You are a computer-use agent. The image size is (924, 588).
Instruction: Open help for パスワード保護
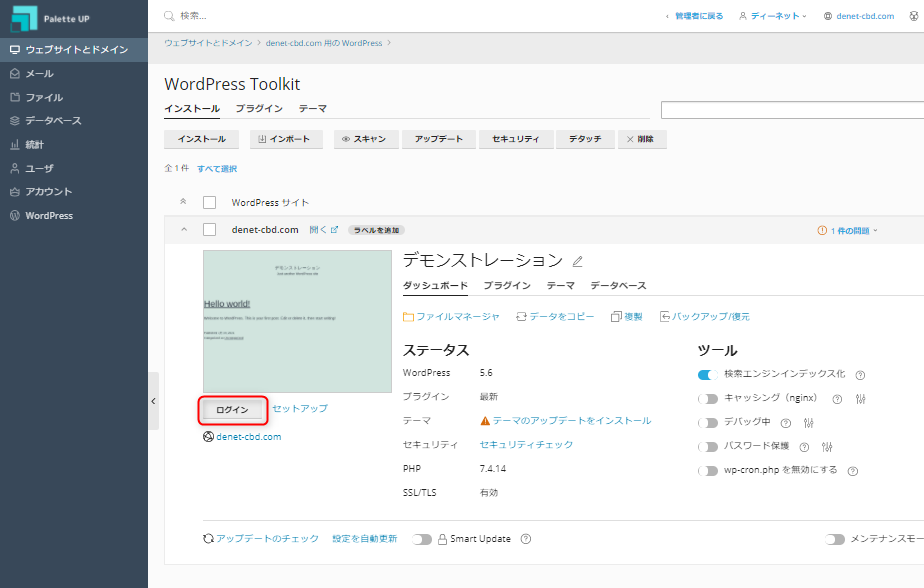click(804, 447)
